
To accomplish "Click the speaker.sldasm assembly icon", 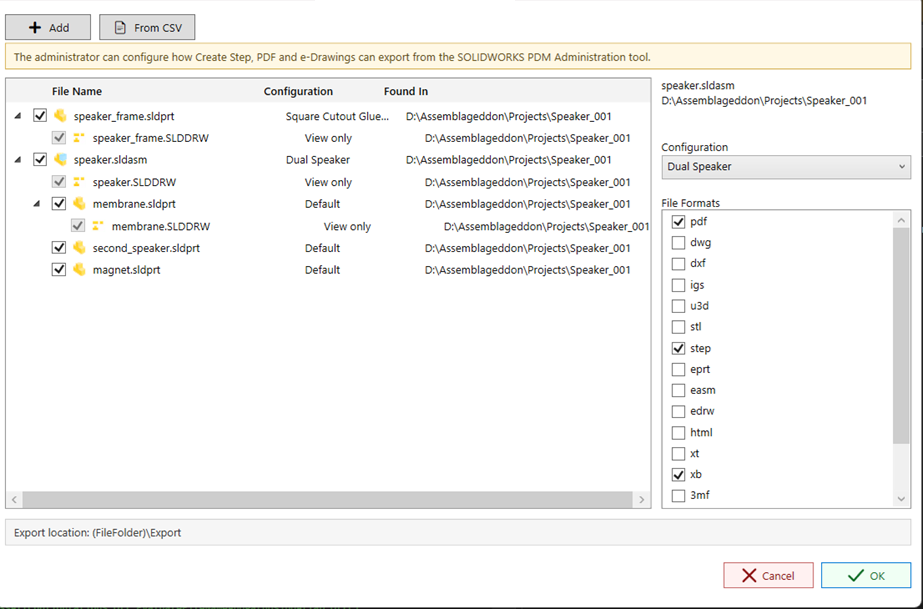I will click(60, 159).
